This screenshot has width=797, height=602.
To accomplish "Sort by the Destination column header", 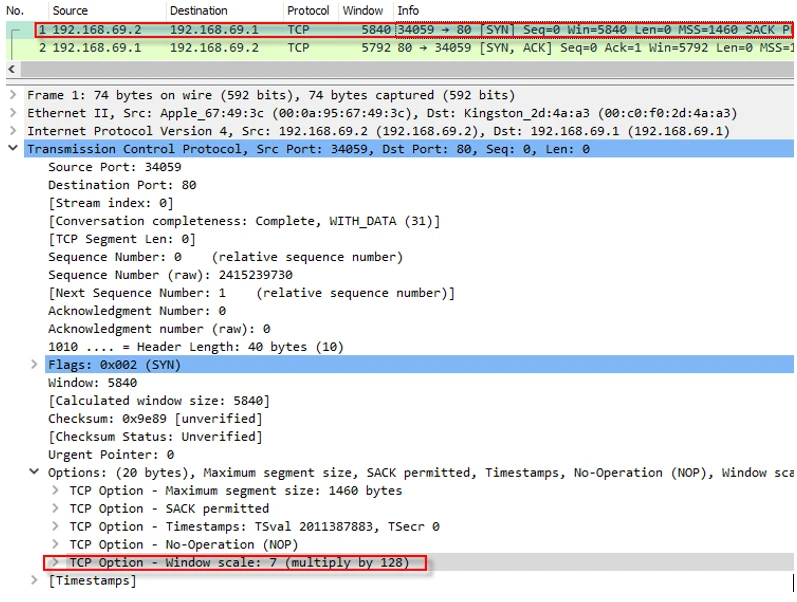I will tap(198, 11).
